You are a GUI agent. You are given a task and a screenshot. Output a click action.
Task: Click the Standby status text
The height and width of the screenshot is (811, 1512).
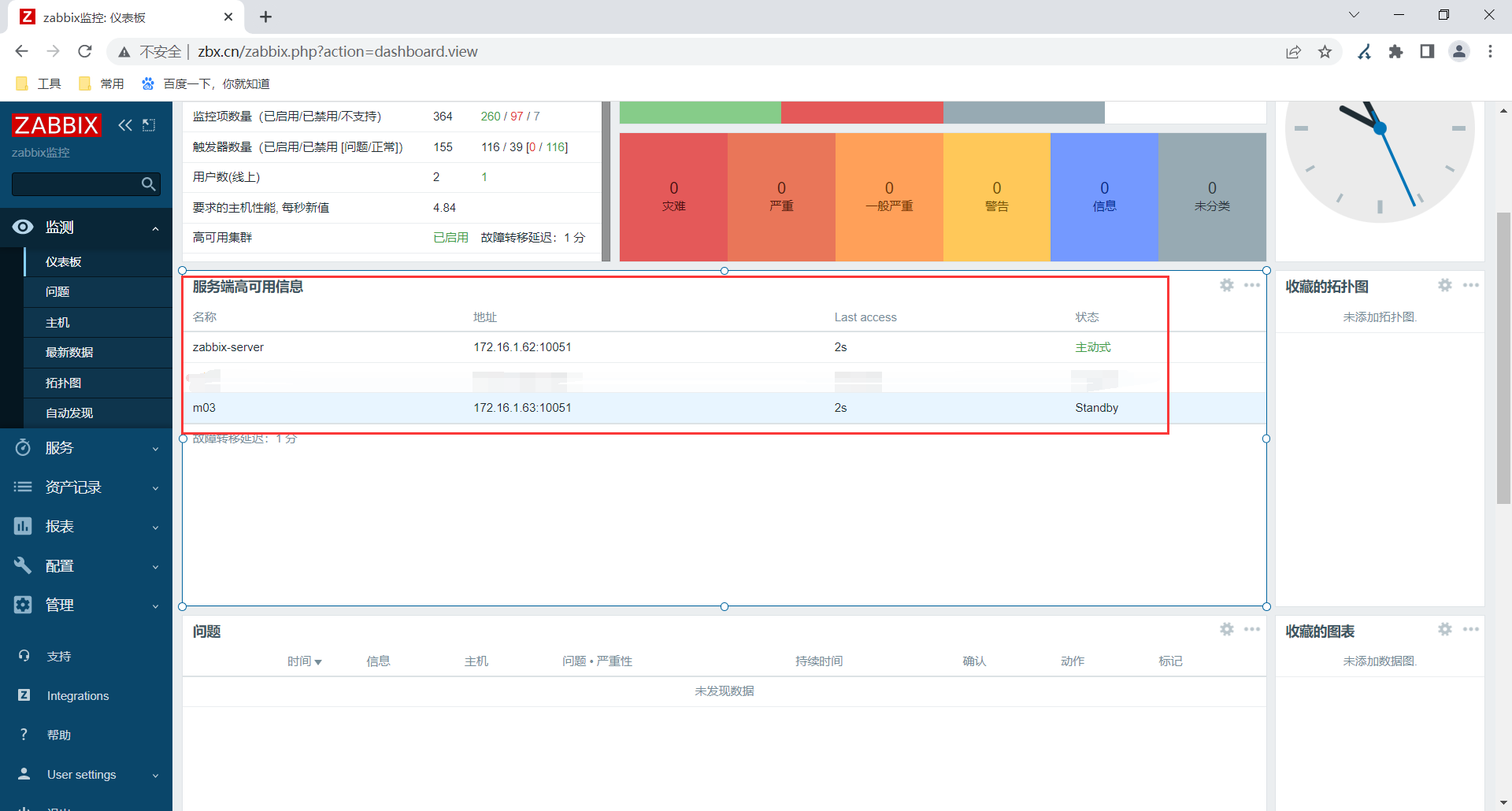[1096, 408]
